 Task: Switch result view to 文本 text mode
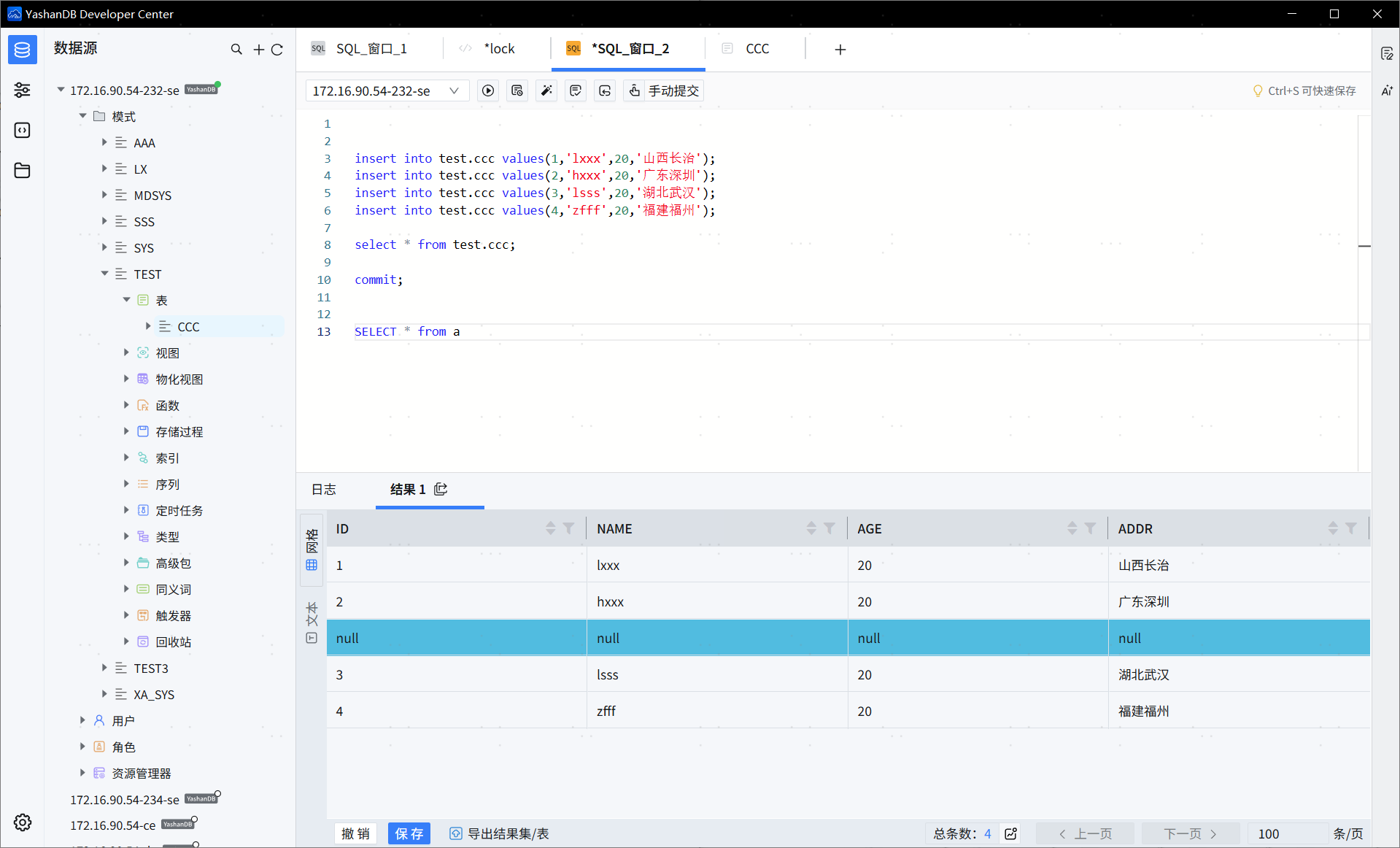(312, 622)
